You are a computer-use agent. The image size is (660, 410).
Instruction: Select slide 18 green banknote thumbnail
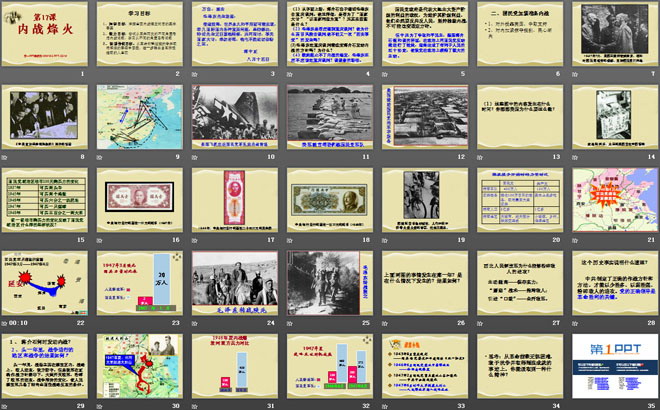(330, 200)
